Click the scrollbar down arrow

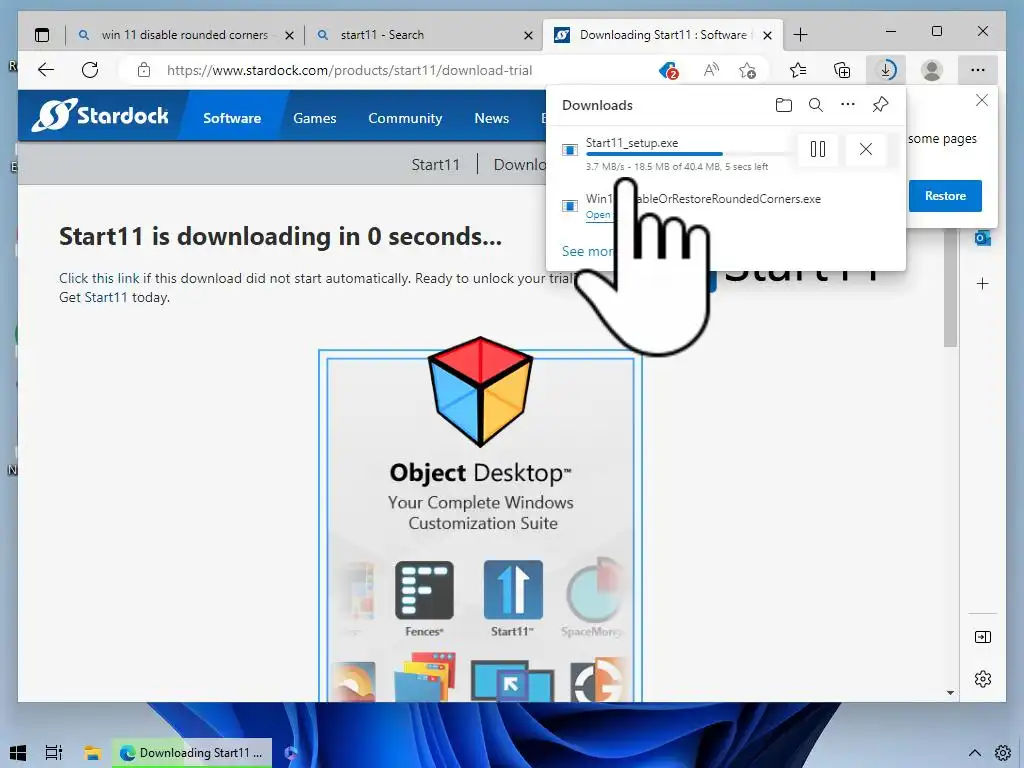[x=950, y=693]
